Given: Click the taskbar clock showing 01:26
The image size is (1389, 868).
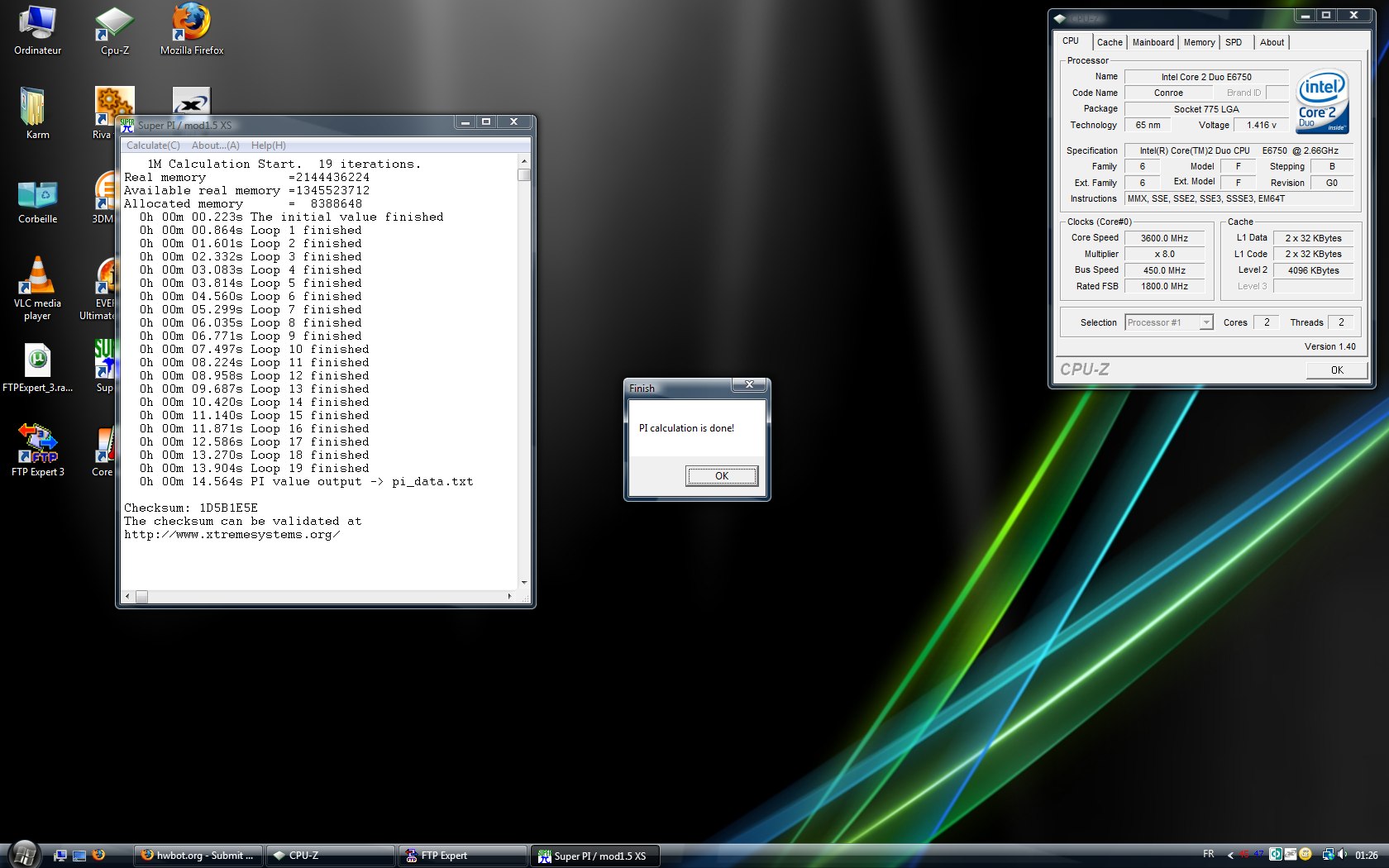Looking at the screenshot, I should [1367, 856].
